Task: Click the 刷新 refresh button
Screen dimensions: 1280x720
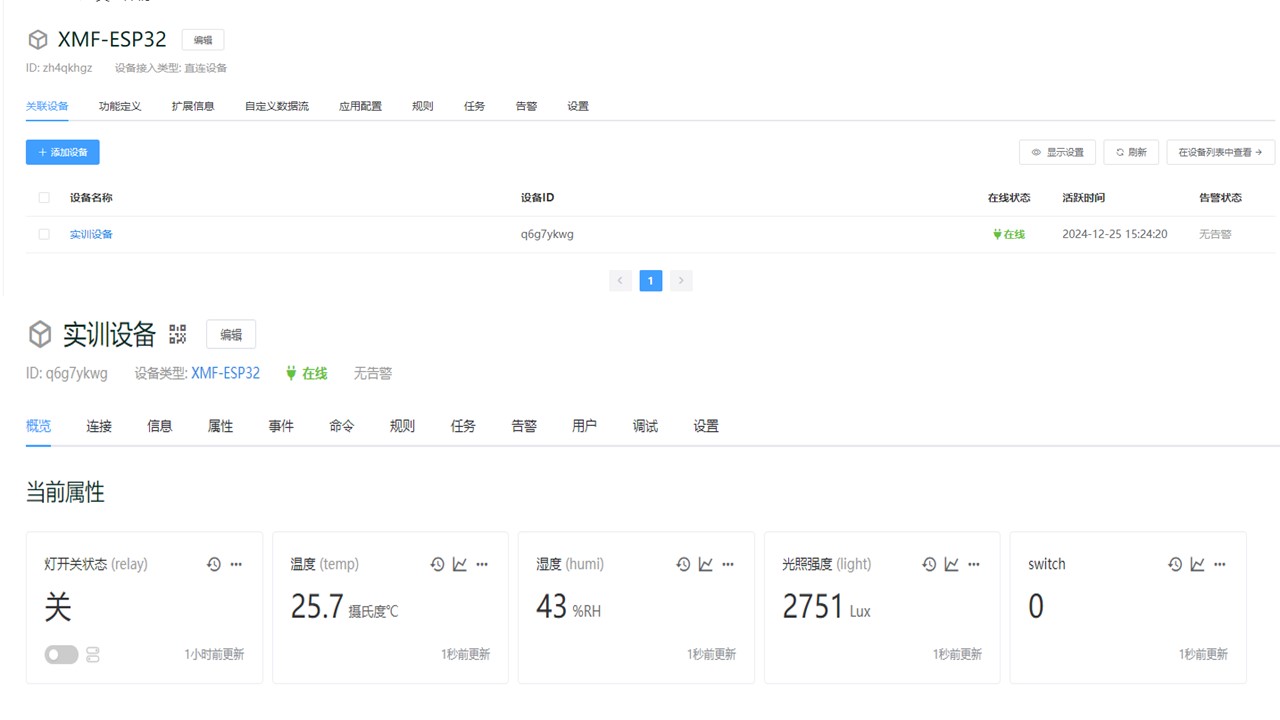Action: pyautogui.click(x=1130, y=152)
